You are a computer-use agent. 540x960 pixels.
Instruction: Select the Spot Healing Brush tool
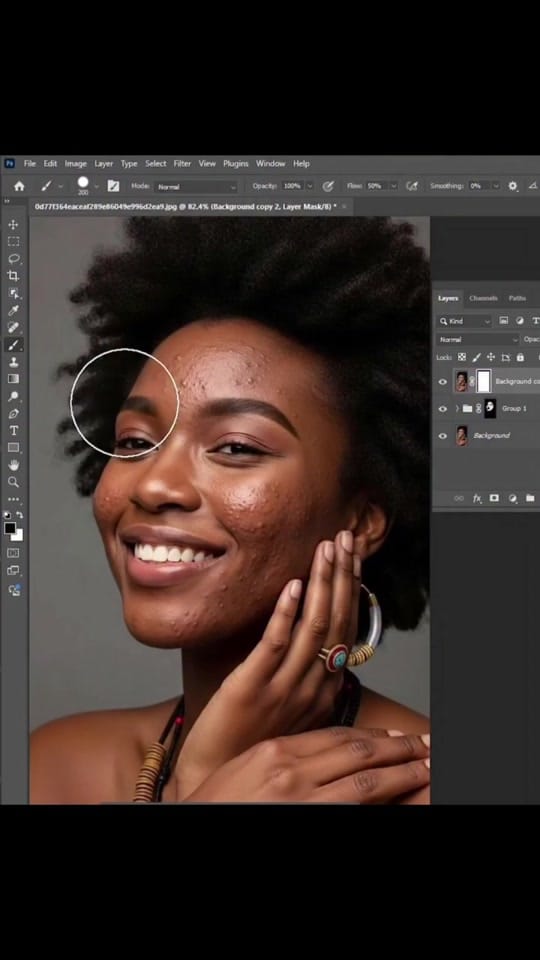point(13,328)
